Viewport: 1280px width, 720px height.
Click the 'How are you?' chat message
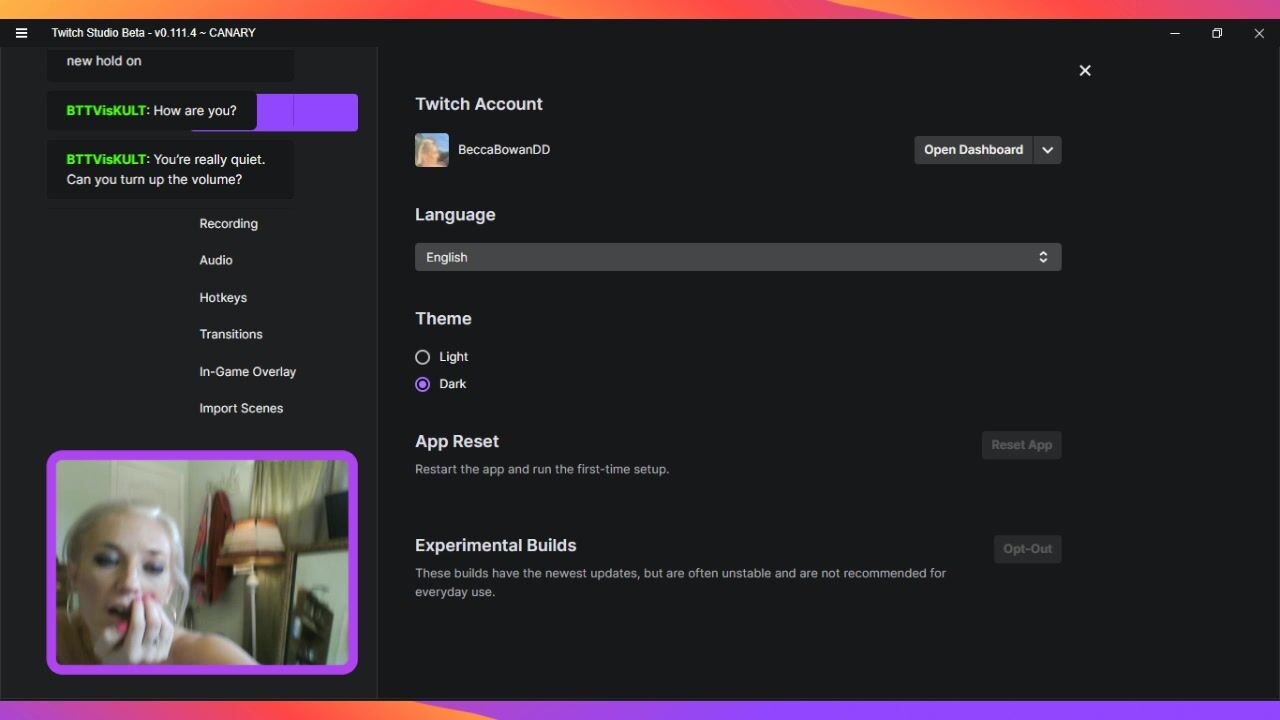coord(151,111)
